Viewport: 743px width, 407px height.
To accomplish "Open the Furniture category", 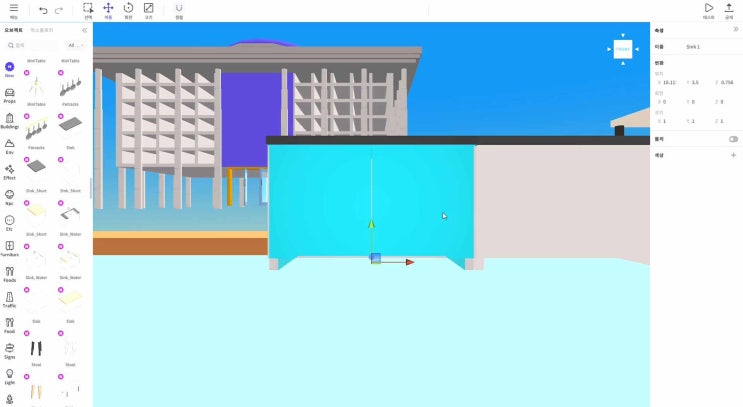I will coord(9,249).
